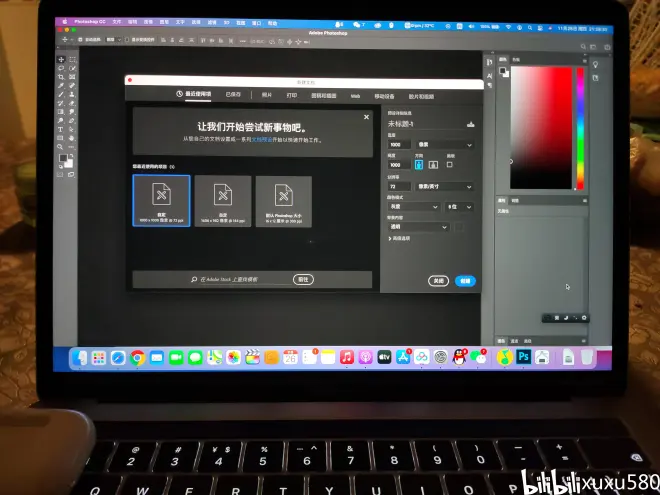
Task: Select the Eraser tool
Action: 72,104
